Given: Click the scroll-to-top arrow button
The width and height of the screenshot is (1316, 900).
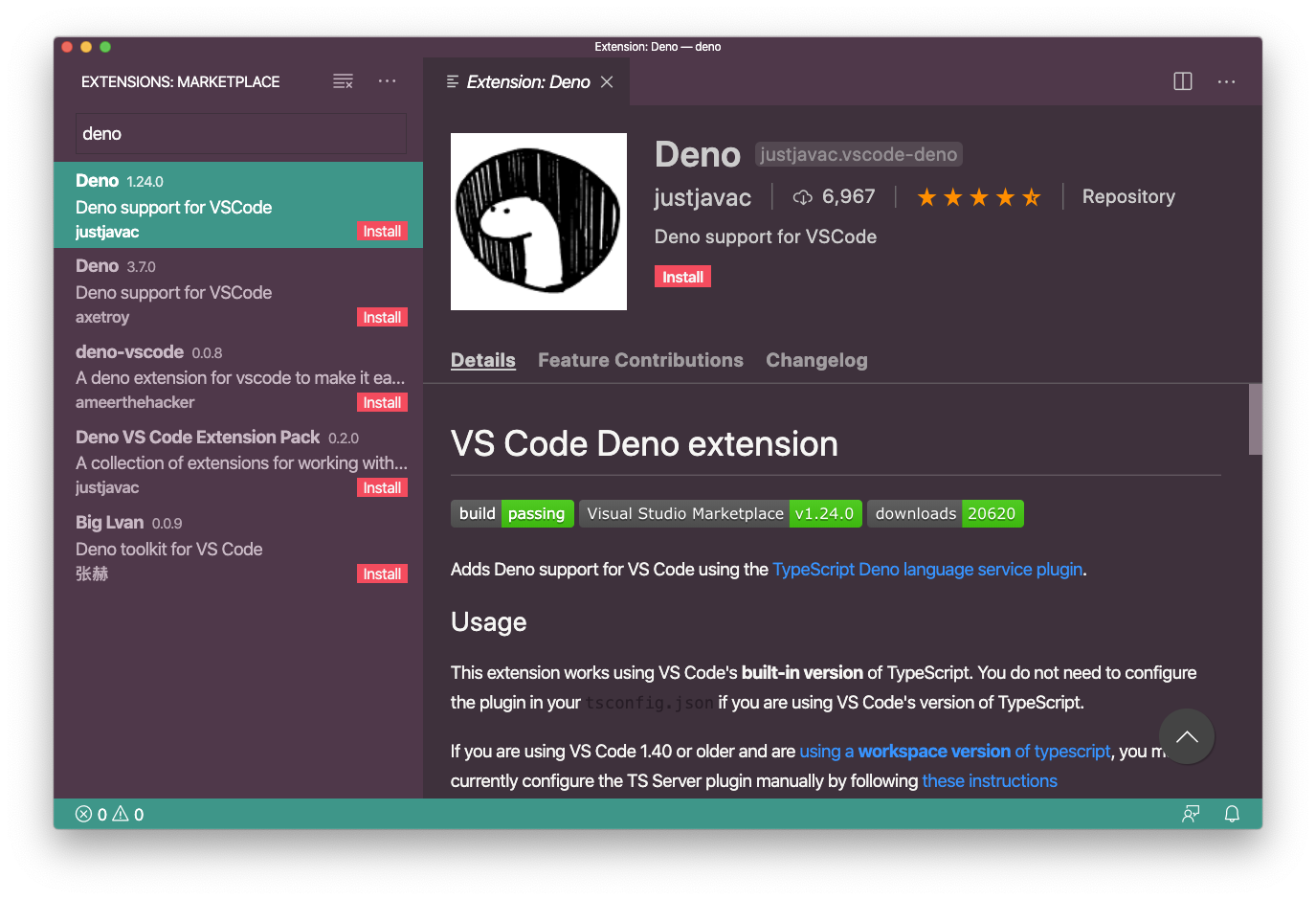Looking at the screenshot, I should pyautogui.click(x=1186, y=736).
